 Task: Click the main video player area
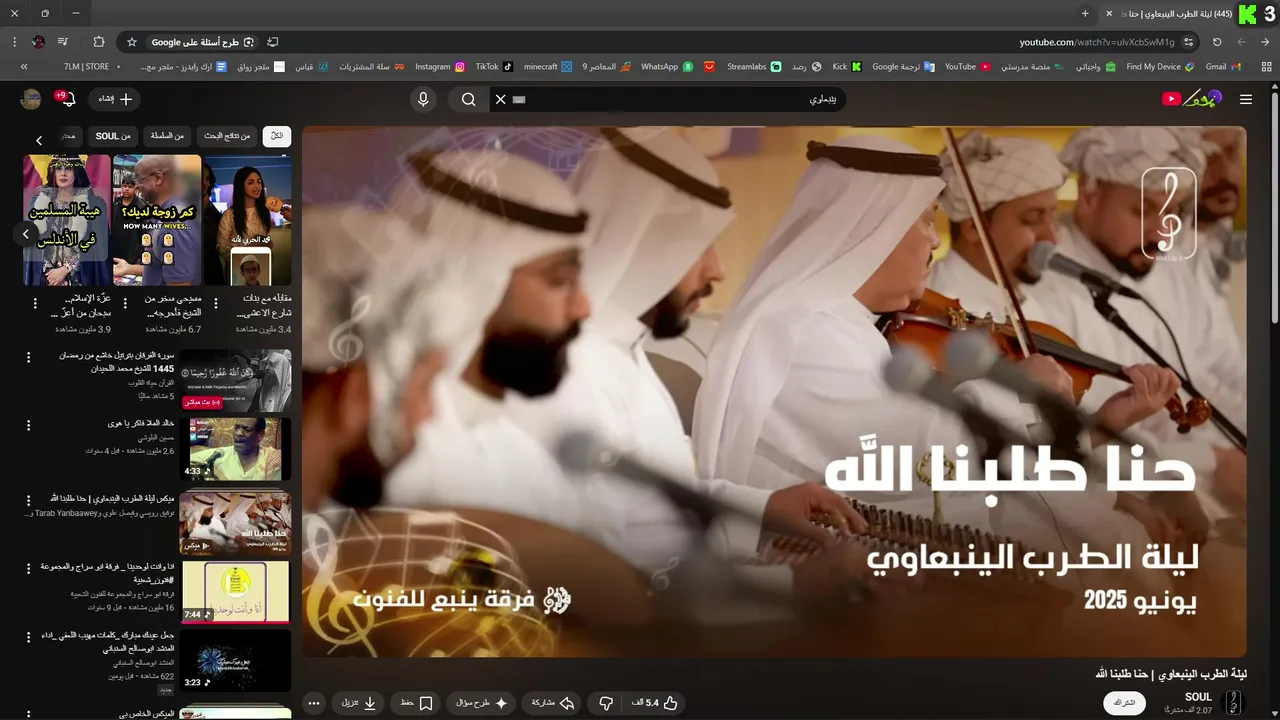pyautogui.click(x=774, y=391)
